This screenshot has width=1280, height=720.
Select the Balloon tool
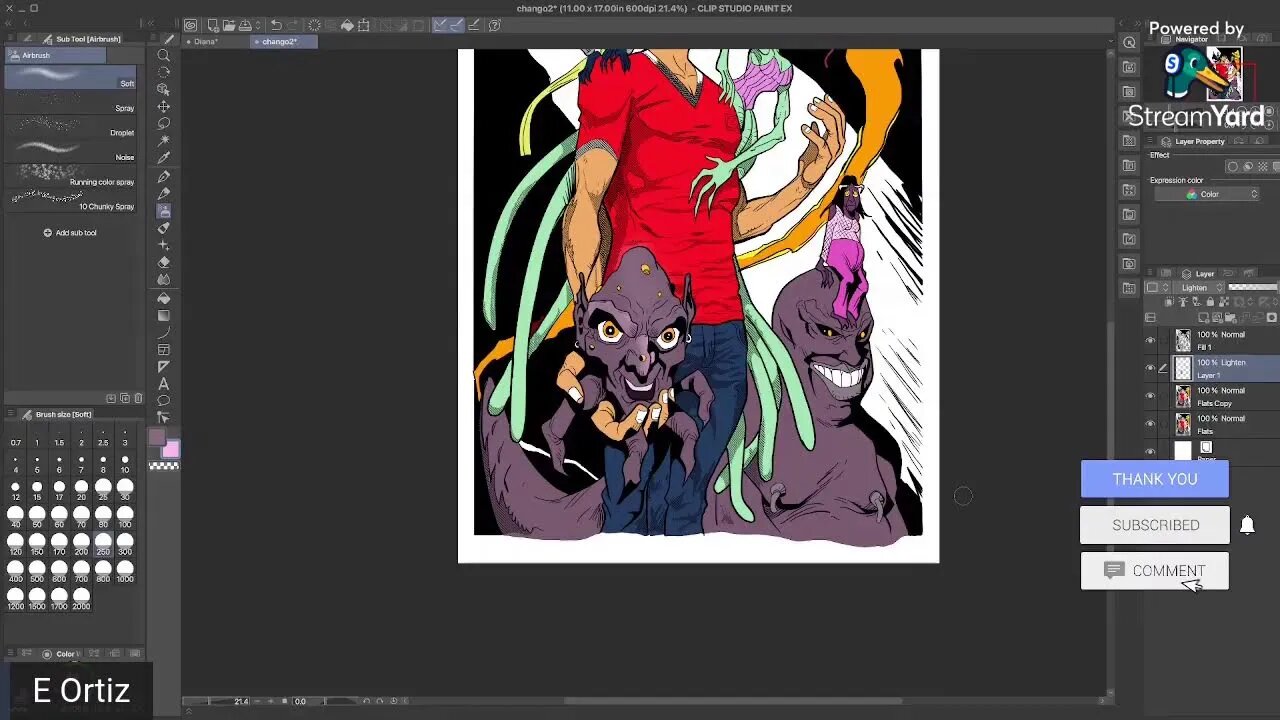point(164,401)
